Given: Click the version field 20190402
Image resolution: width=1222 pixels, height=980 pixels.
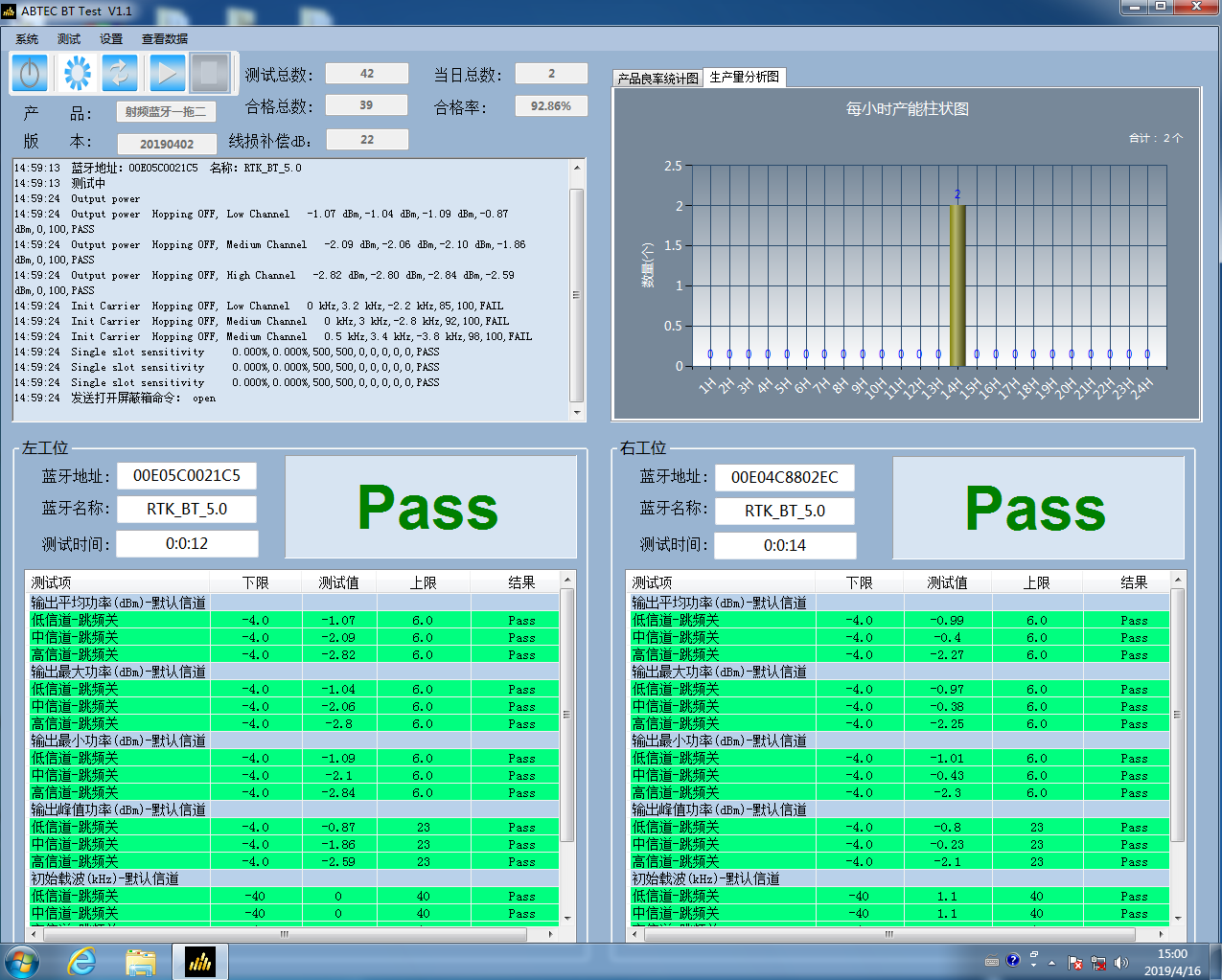Looking at the screenshot, I should [167, 144].
